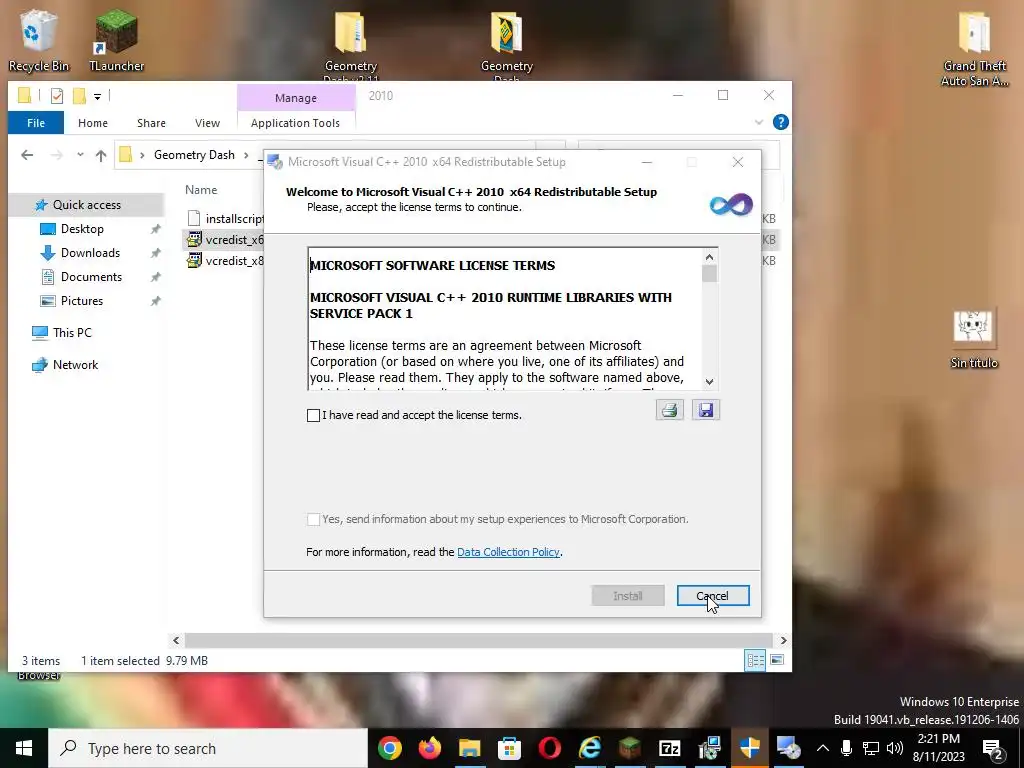
Task: Open the clock and calendar flyout
Action: click(x=938, y=748)
